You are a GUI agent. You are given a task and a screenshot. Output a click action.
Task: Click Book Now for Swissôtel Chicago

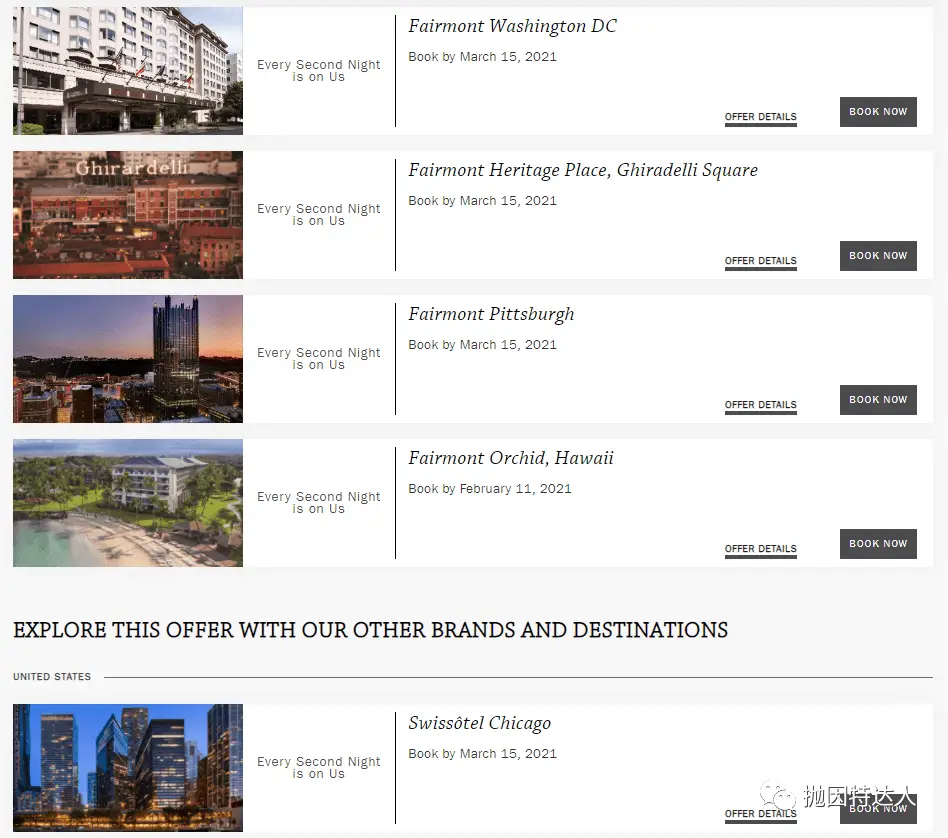pos(878,808)
